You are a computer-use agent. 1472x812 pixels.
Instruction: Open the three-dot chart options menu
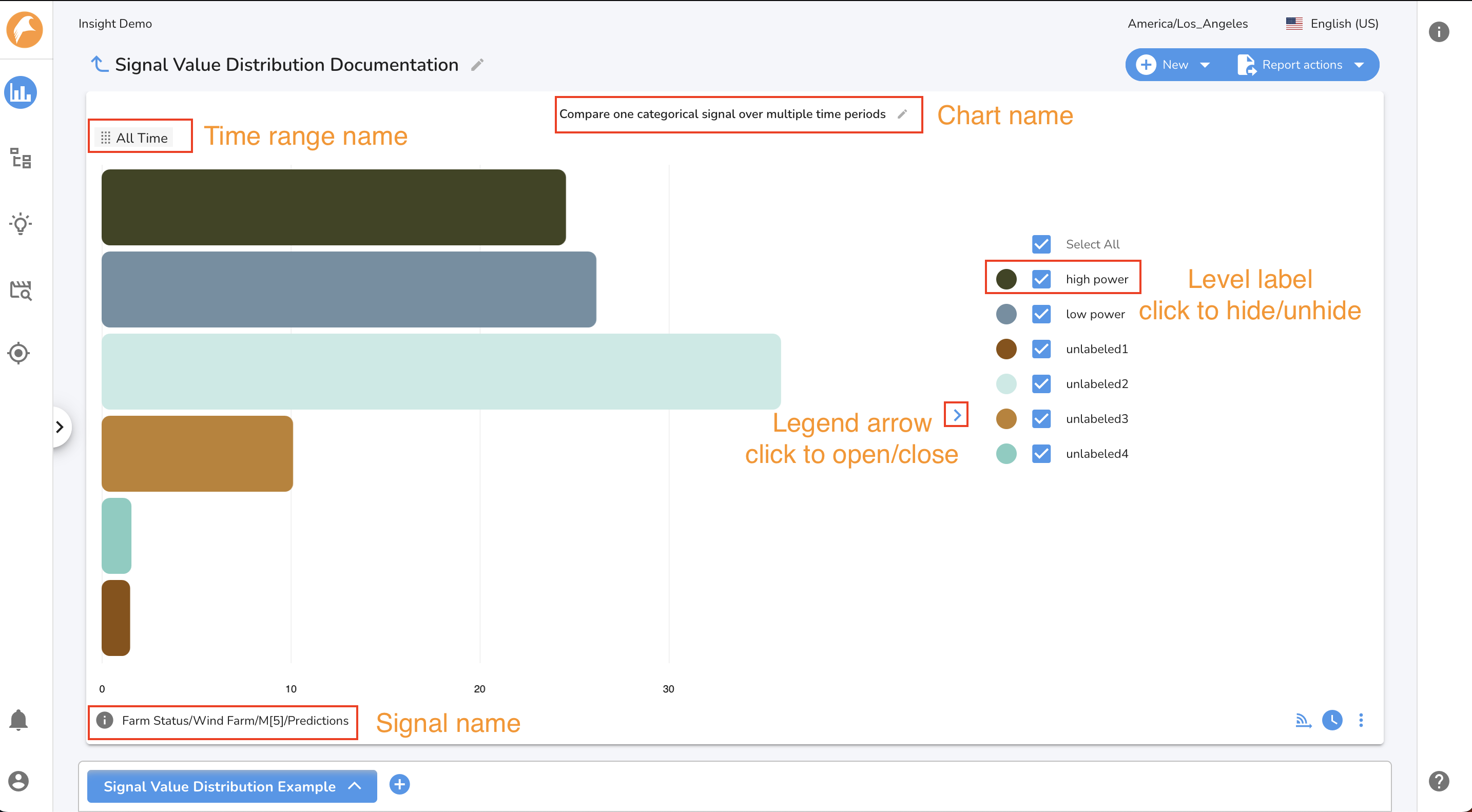click(x=1361, y=720)
